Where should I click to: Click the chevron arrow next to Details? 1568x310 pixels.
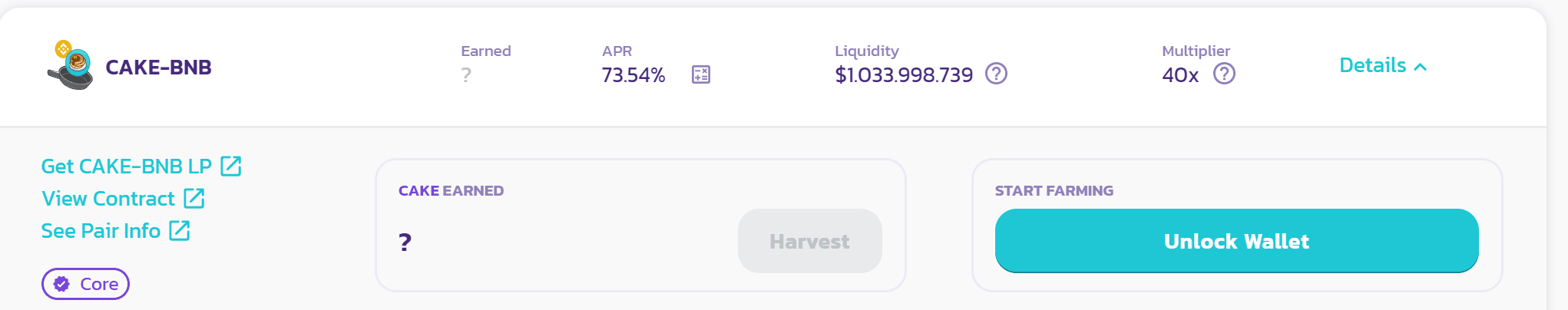[x=1421, y=67]
